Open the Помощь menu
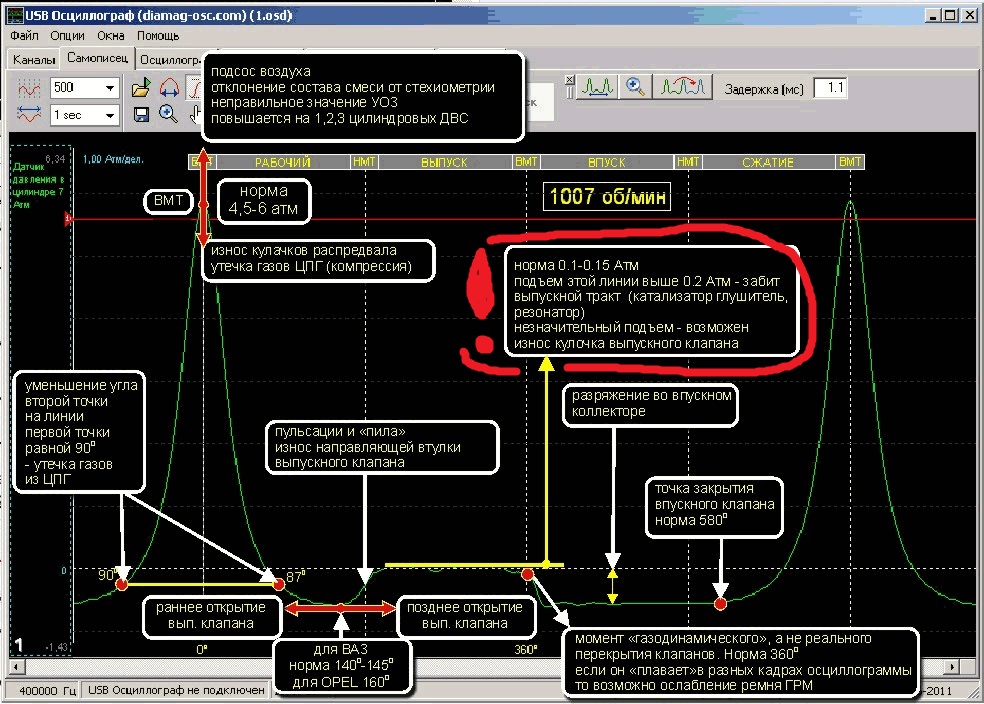 158,35
